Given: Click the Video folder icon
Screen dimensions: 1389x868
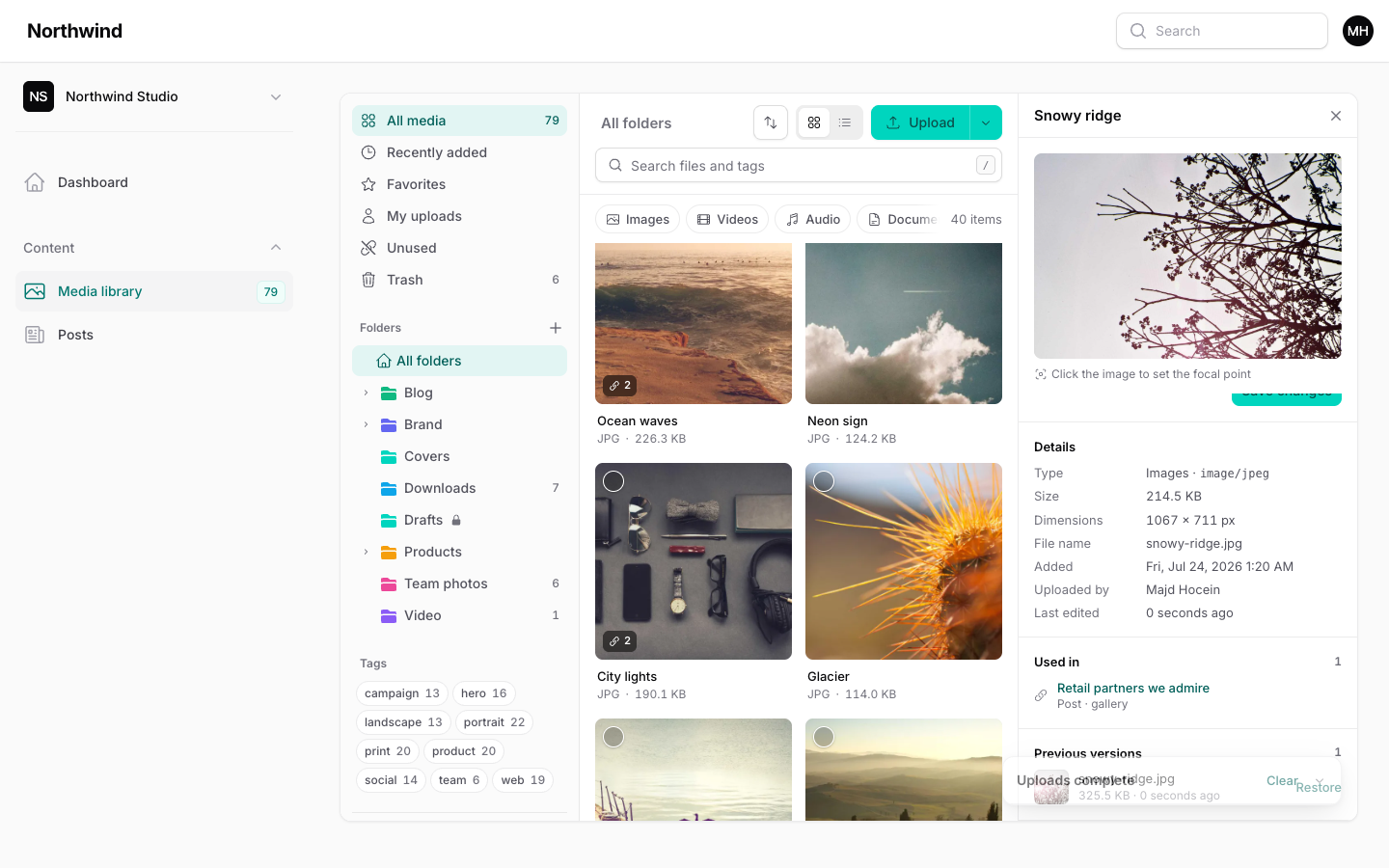Looking at the screenshot, I should (x=389, y=615).
